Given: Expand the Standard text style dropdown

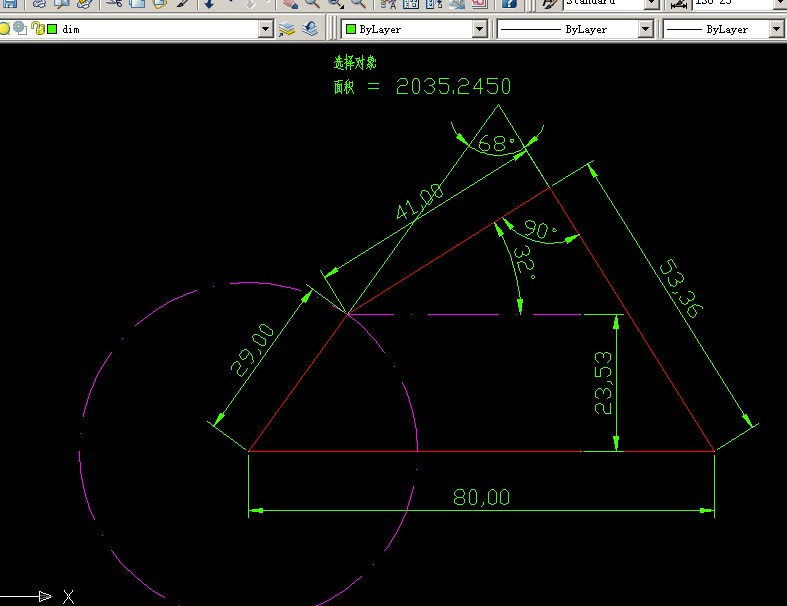Looking at the screenshot, I should pyautogui.click(x=652, y=4).
